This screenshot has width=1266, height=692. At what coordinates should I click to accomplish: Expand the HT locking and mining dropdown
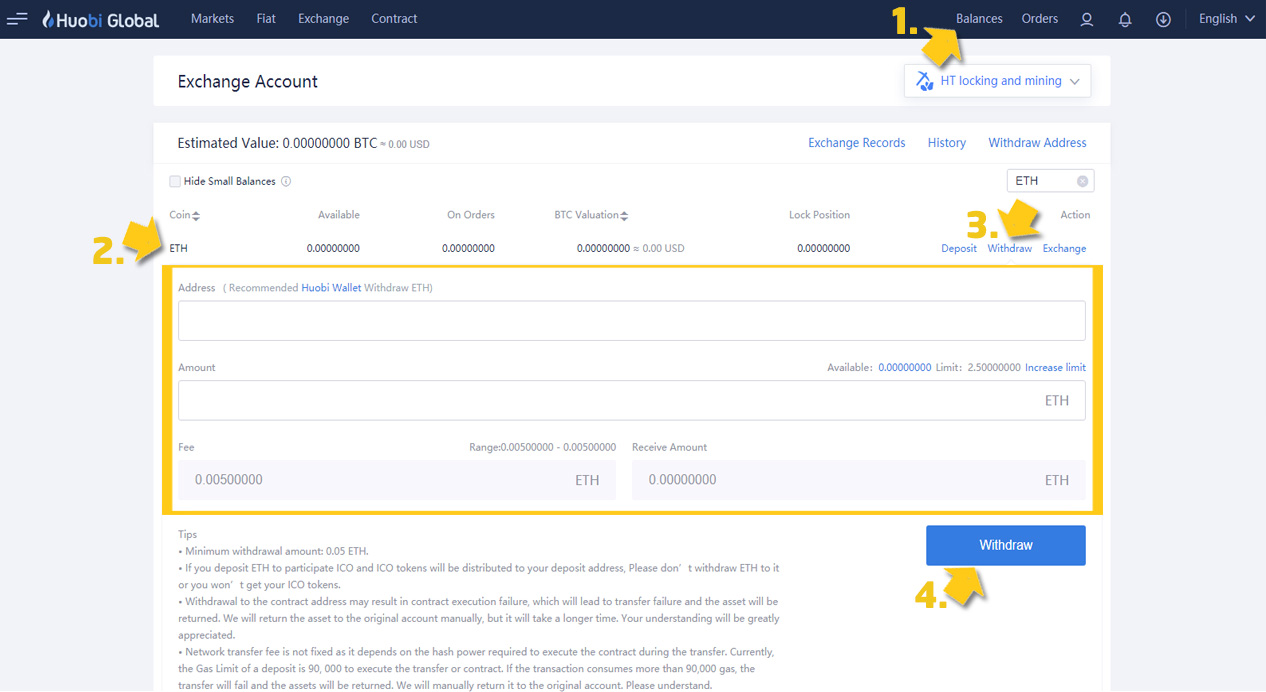[x=1075, y=81]
